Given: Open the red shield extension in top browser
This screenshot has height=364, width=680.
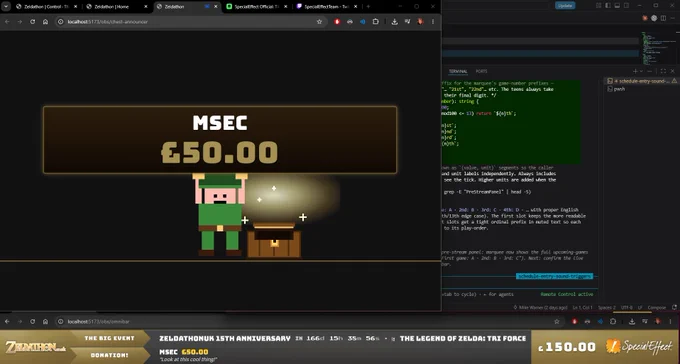Looking at the screenshot, I should 337,22.
